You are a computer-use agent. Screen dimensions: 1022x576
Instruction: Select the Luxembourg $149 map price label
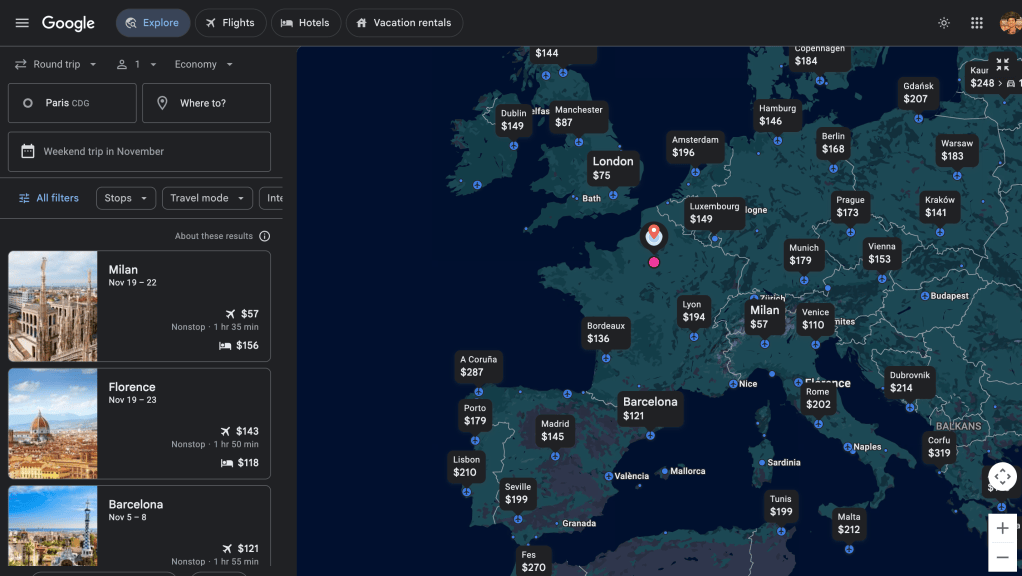coord(714,213)
